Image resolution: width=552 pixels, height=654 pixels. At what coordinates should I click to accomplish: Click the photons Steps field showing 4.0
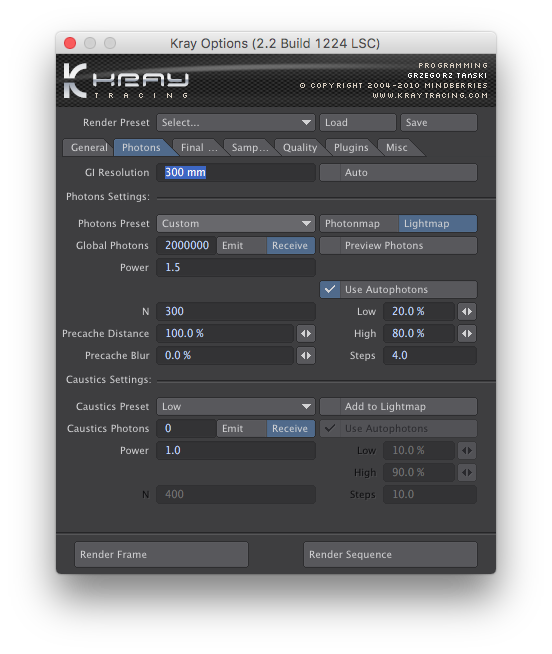coord(430,355)
